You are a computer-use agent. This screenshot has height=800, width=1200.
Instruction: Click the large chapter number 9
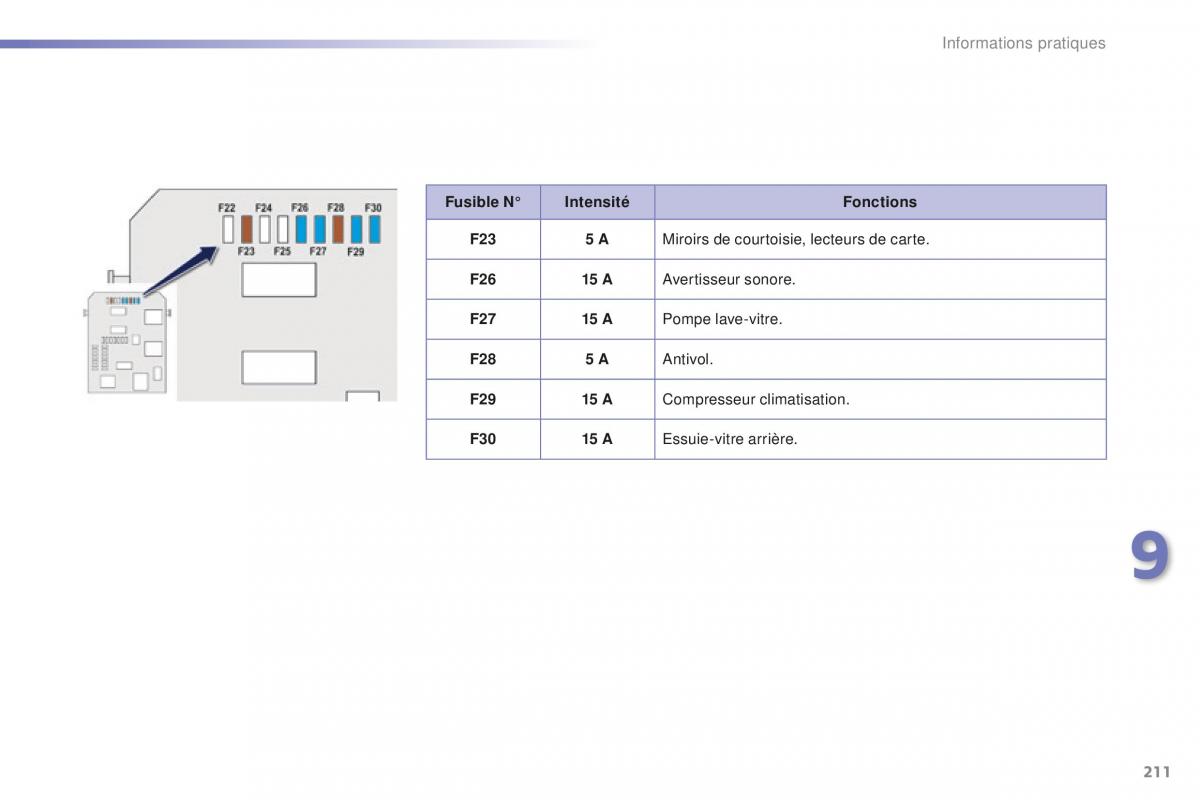coord(1149,556)
